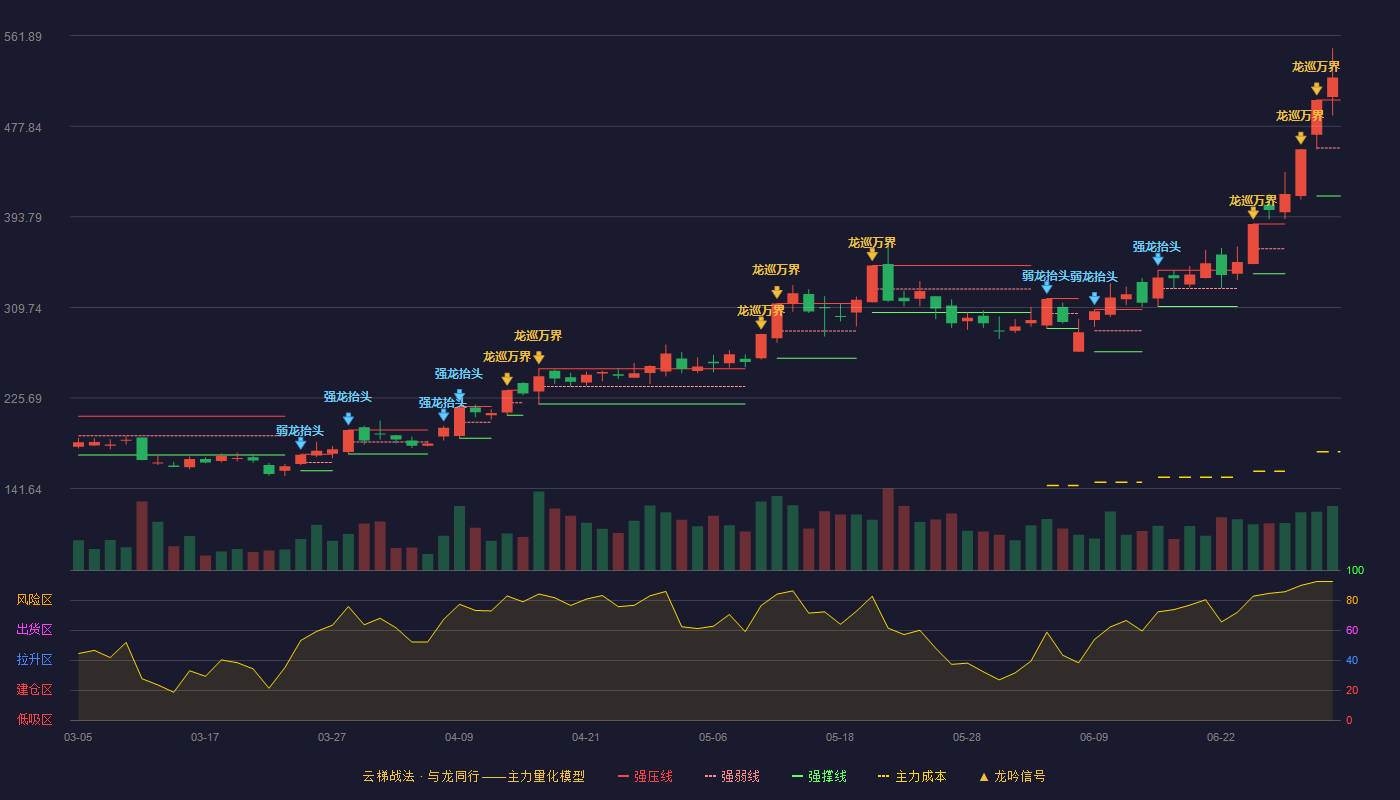Click the green 100 indicator scale value
1400x800 pixels.
point(1355,571)
